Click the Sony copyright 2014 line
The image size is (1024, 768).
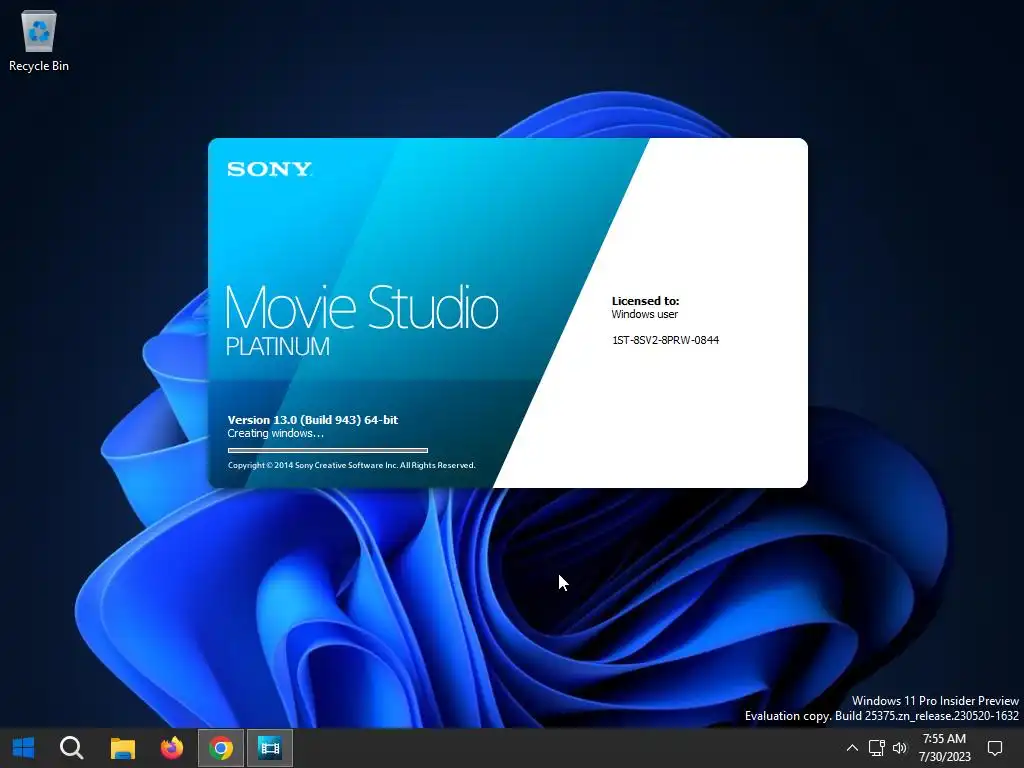click(x=351, y=466)
